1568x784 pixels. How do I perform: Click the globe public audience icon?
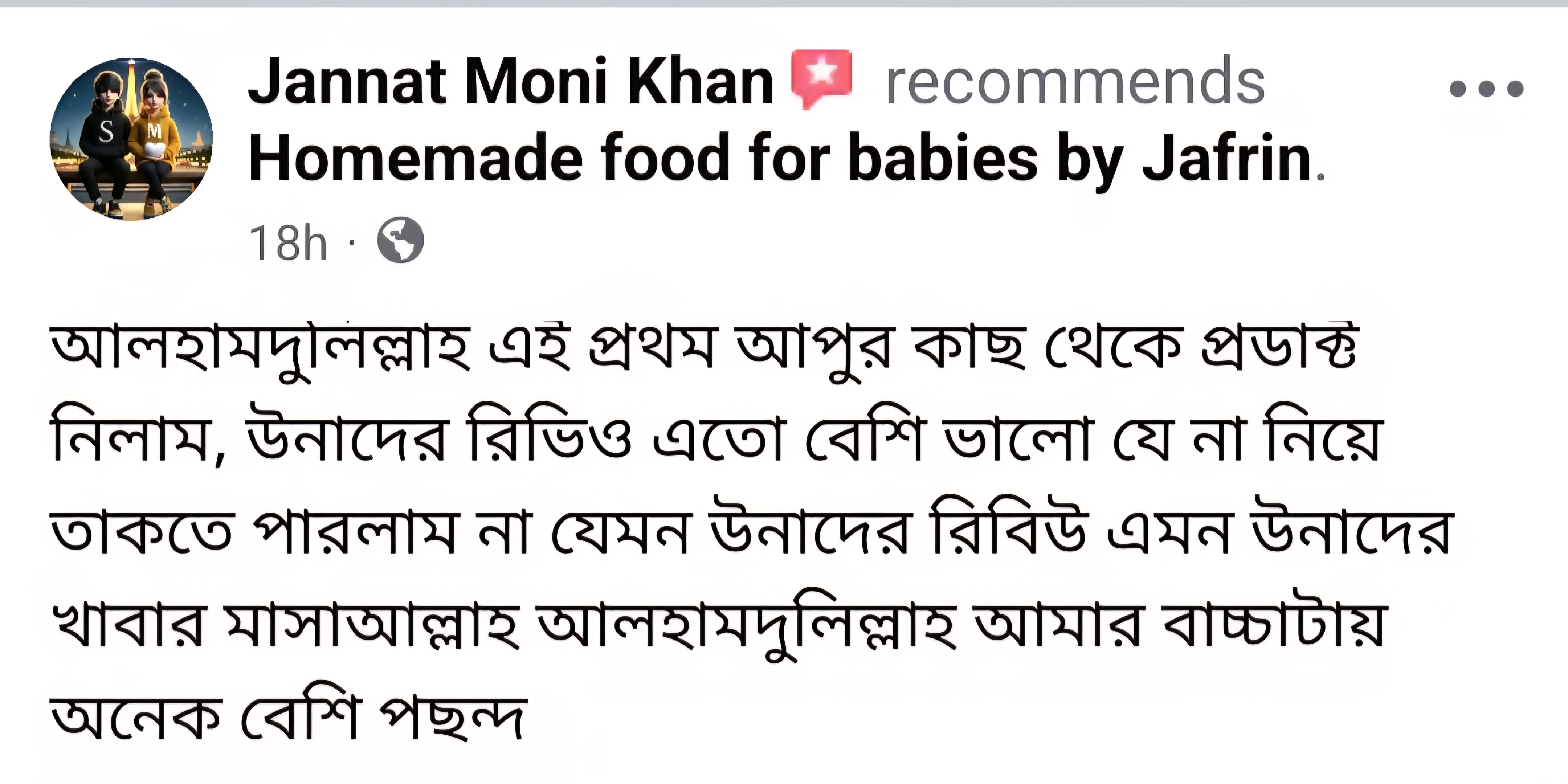tap(400, 240)
